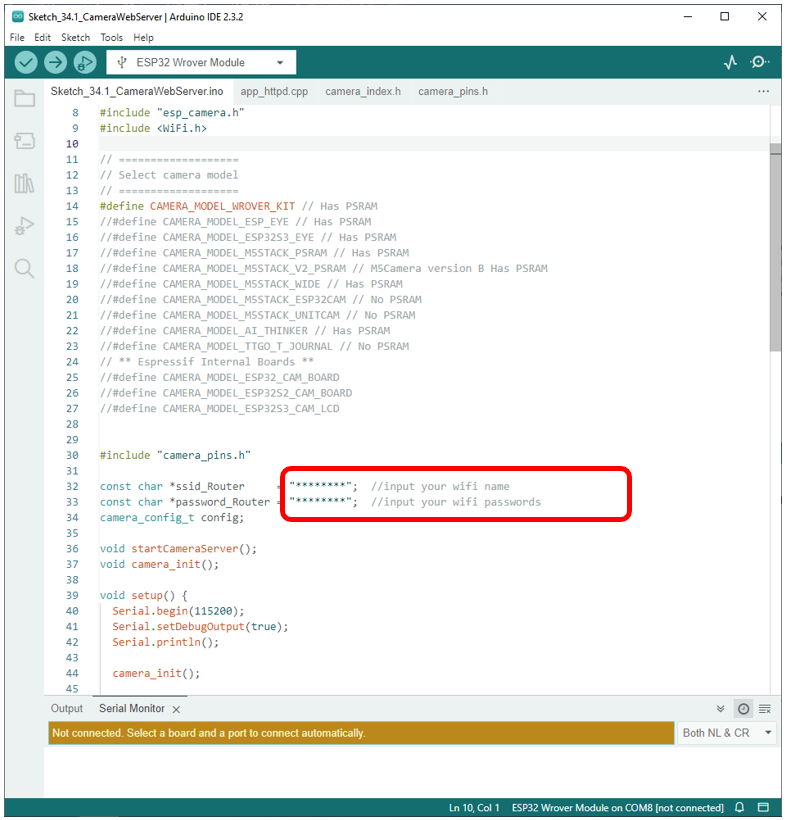Click the camera_init() call on line 44
This screenshot has width=787, height=820.
point(156,673)
